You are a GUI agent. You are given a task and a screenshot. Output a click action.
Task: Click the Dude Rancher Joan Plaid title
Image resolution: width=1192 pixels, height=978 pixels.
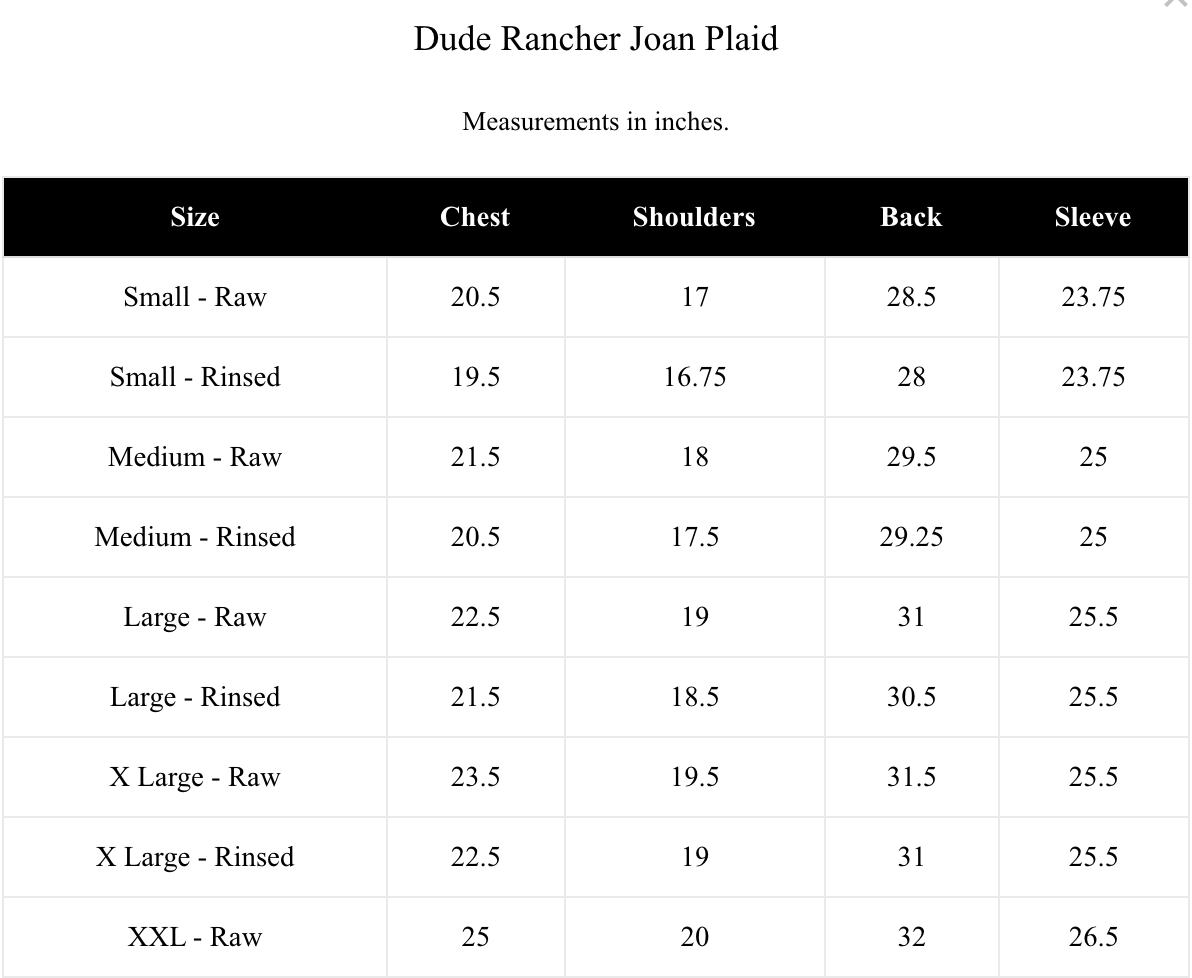[x=596, y=39]
